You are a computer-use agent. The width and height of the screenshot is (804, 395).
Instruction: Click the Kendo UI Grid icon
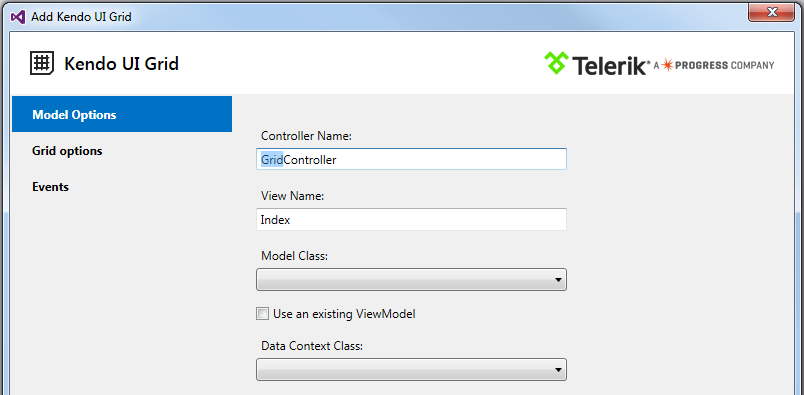click(42, 63)
